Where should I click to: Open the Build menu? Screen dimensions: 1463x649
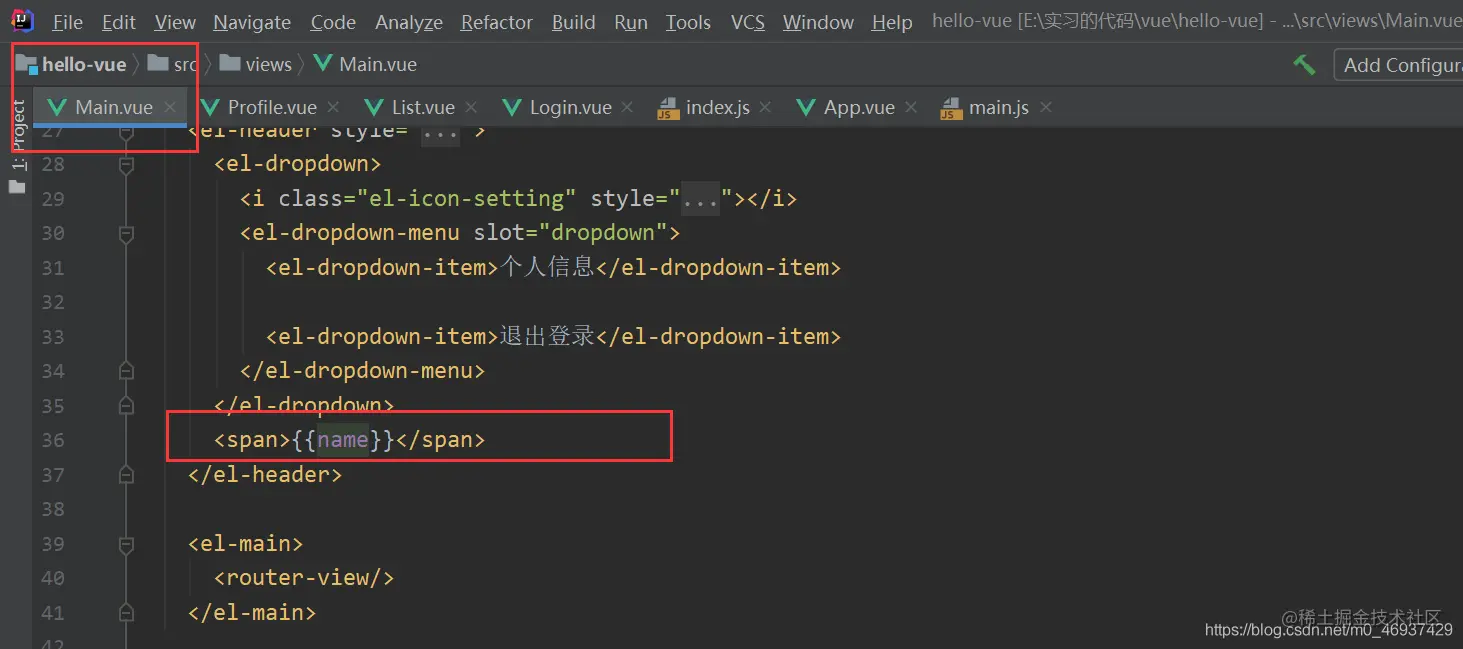(x=573, y=22)
